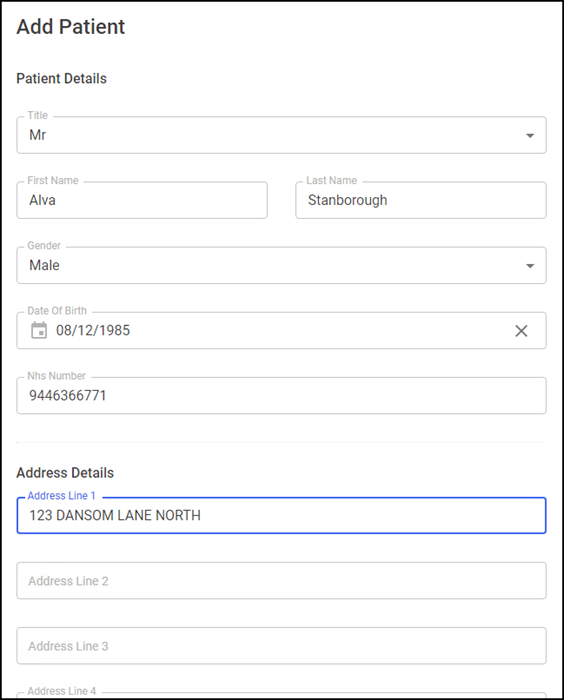The height and width of the screenshot is (700, 564).
Task: Click the Patient Details section heading
Action: click(x=62, y=79)
